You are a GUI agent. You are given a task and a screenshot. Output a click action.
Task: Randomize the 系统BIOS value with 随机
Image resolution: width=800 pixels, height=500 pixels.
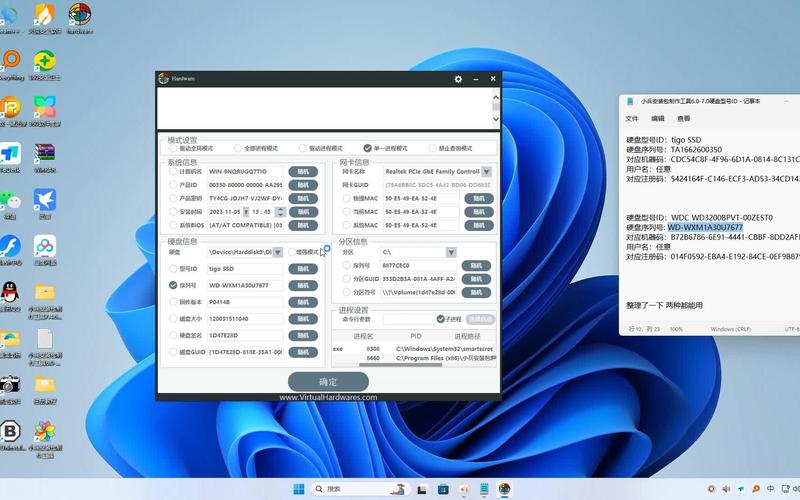(303, 225)
